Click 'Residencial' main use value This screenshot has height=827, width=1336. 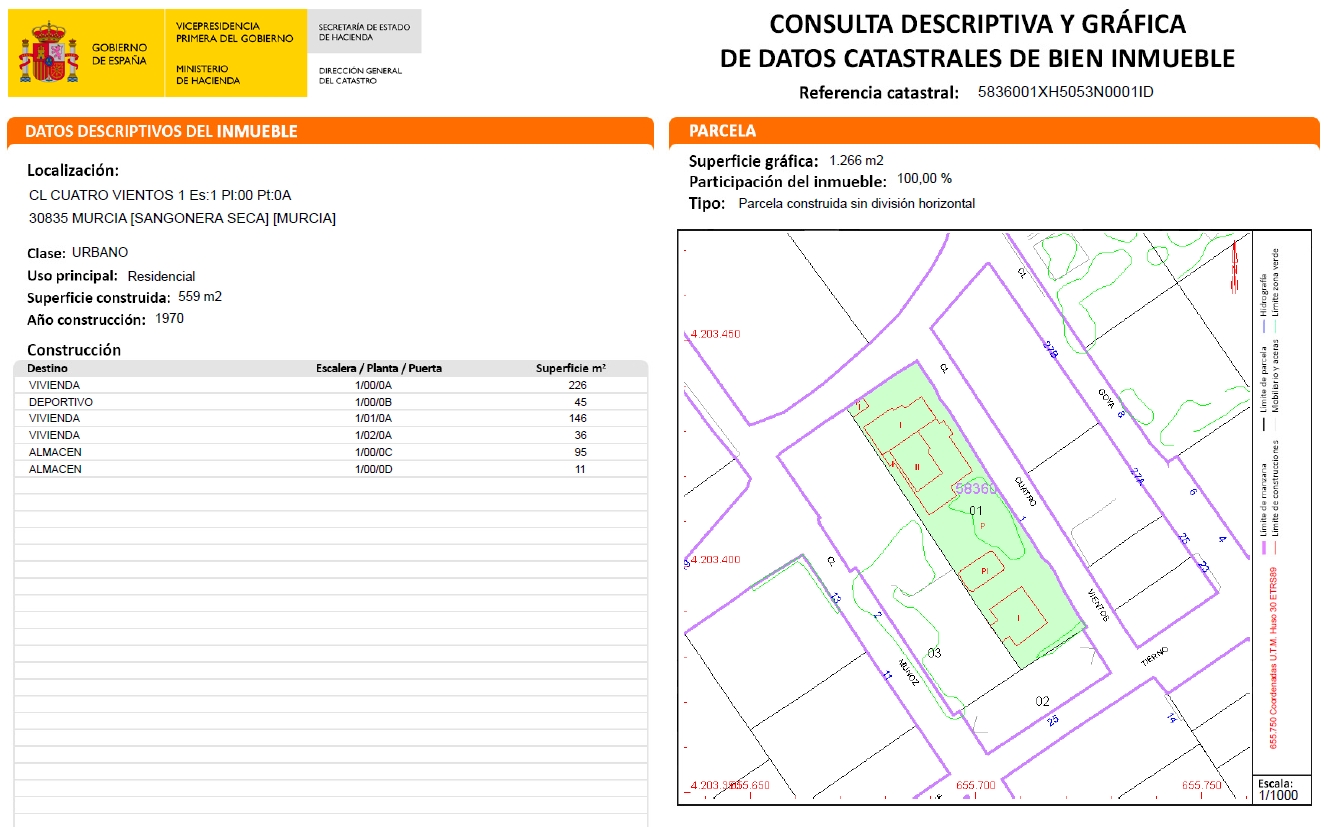[161, 276]
